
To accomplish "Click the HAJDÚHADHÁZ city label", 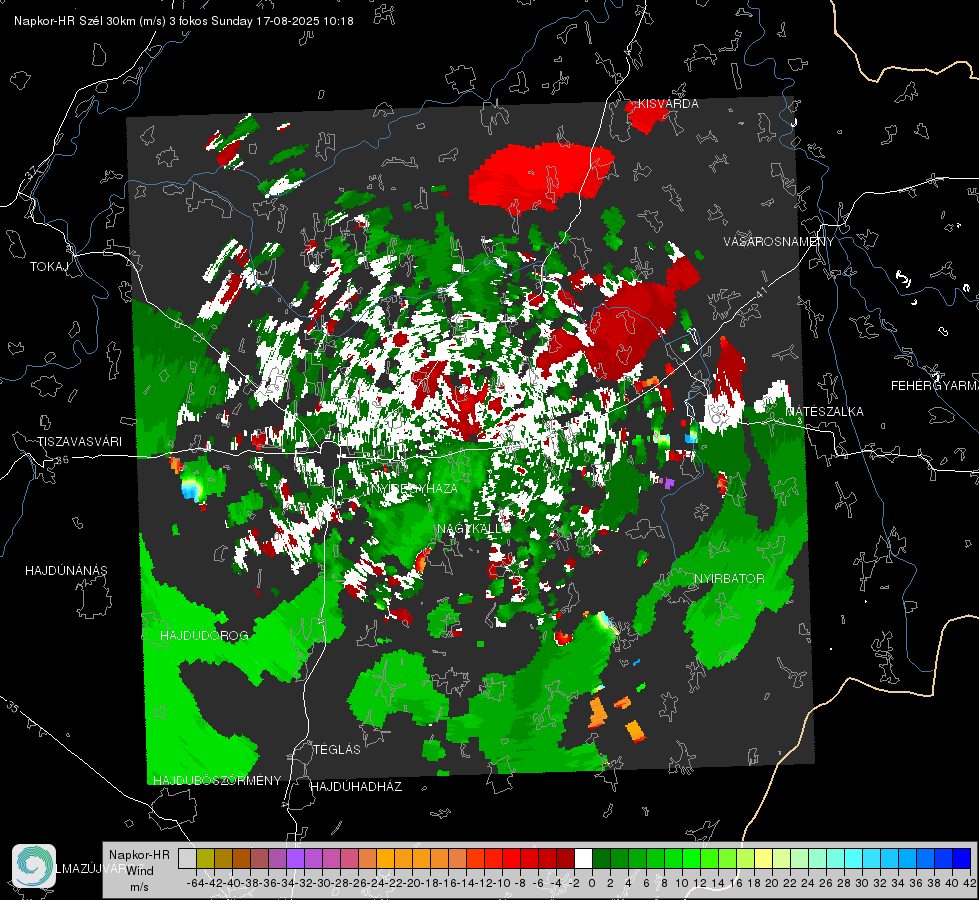I will tap(356, 787).
